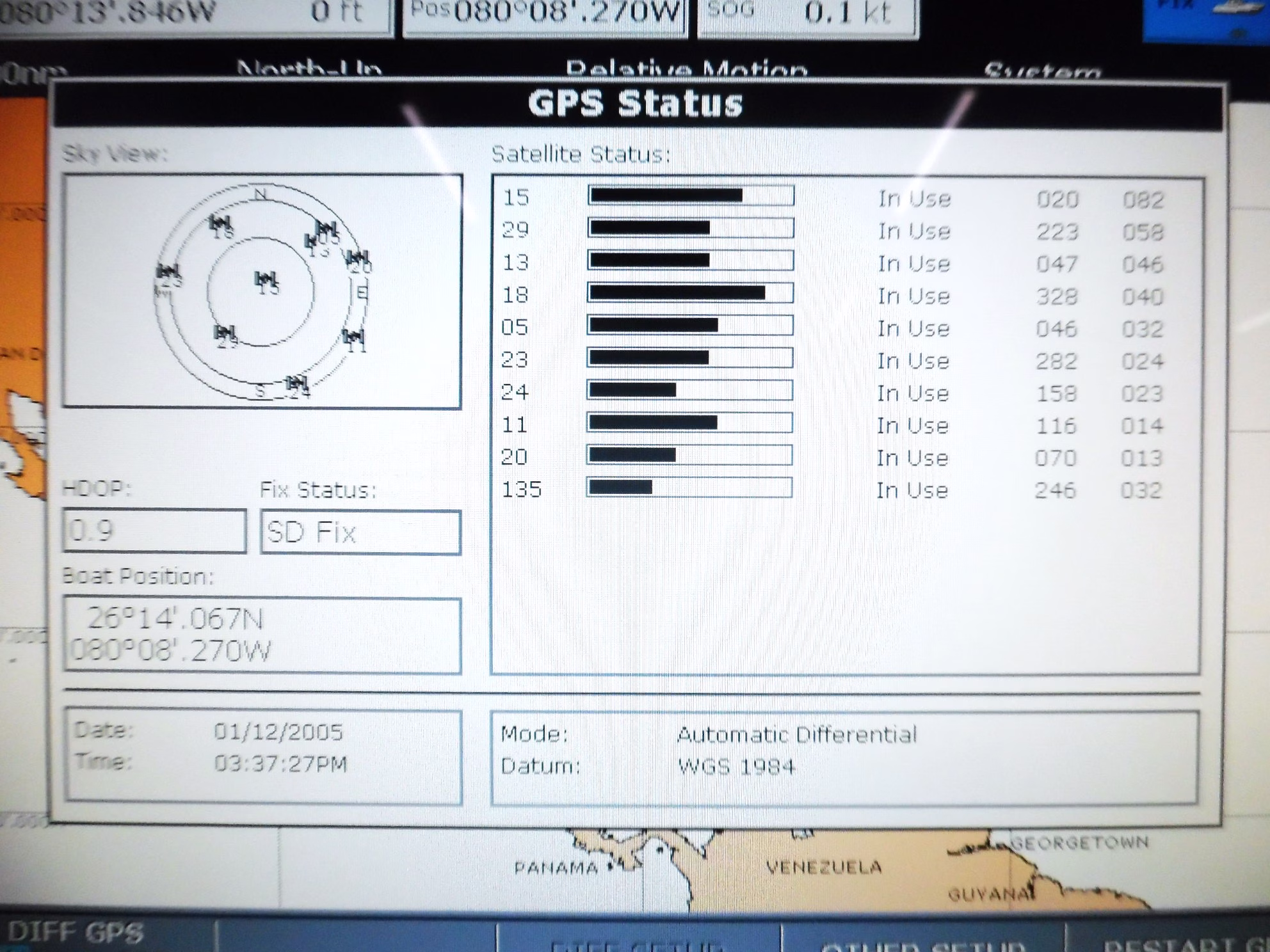Click the satellite 24 icon near South marker
This screenshot has height=952, width=1270.
click(296, 383)
